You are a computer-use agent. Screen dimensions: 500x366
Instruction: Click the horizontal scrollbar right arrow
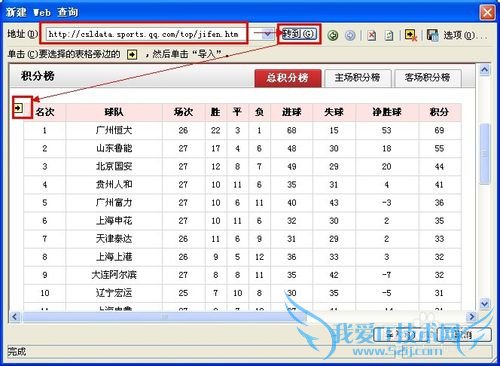[x=471, y=317]
